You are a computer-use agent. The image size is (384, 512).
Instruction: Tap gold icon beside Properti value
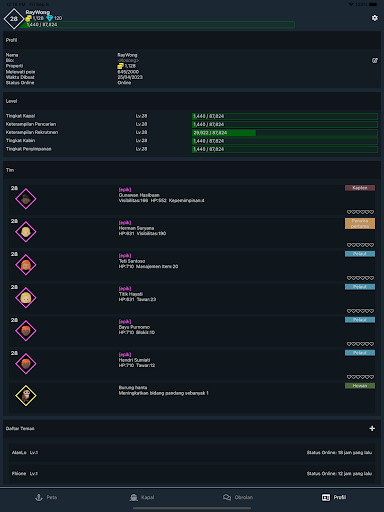[120, 66]
